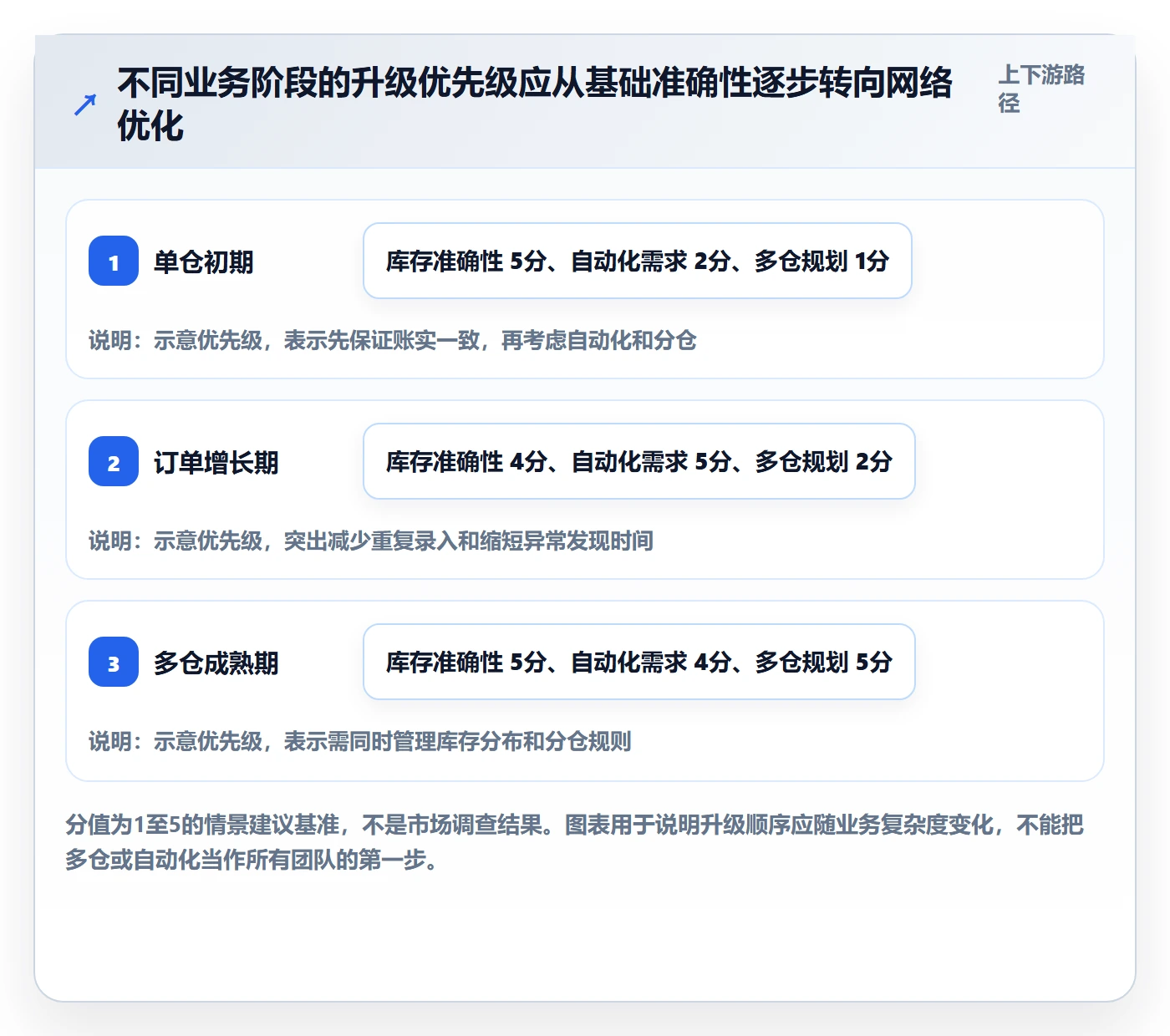1170x1036 pixels.
Task: Click the score box 库存准确性 5分、自动化需求 4分
Action: pyautogui.click(x=639, y=662)
